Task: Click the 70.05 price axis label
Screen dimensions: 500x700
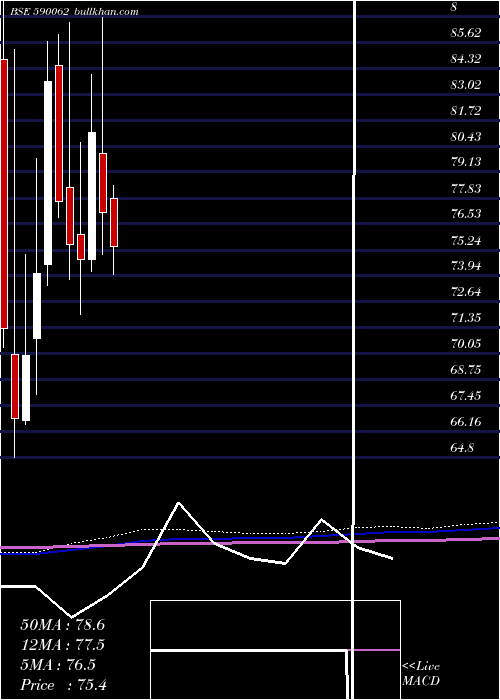Action: [x=466, y=344]
